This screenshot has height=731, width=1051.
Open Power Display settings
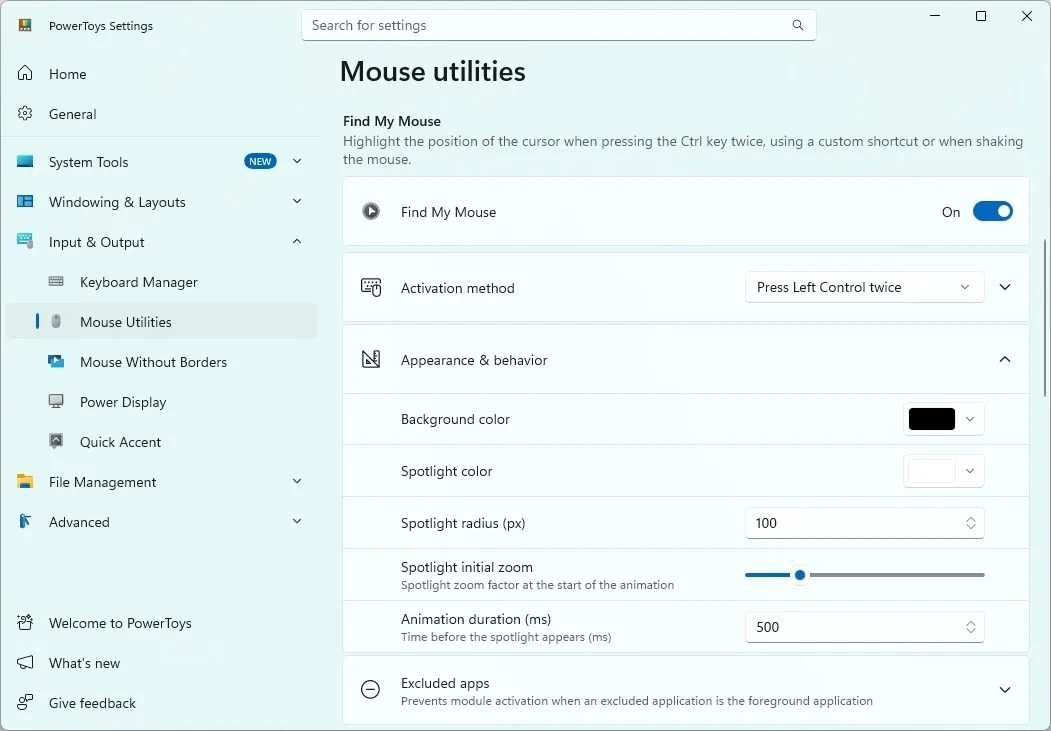(x=161, y=402)
